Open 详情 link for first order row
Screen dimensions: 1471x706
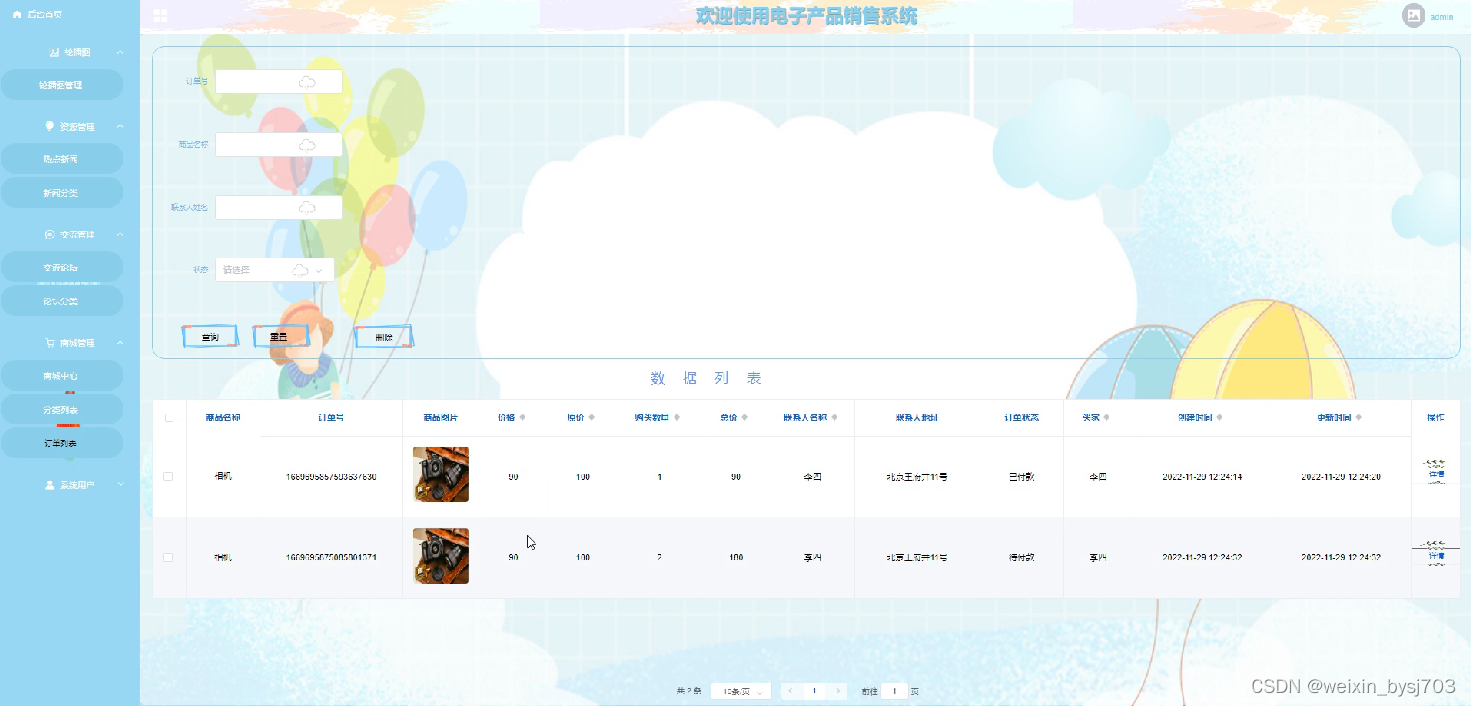tap(1437, 473)
